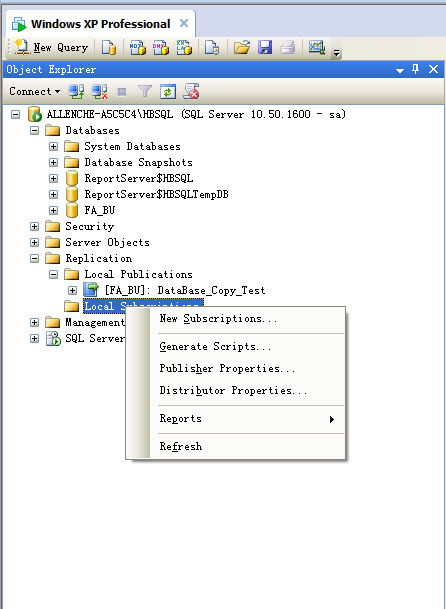Click Analysis Services DMX Query icon
This screenshot has width=446, height=609.
161,48
